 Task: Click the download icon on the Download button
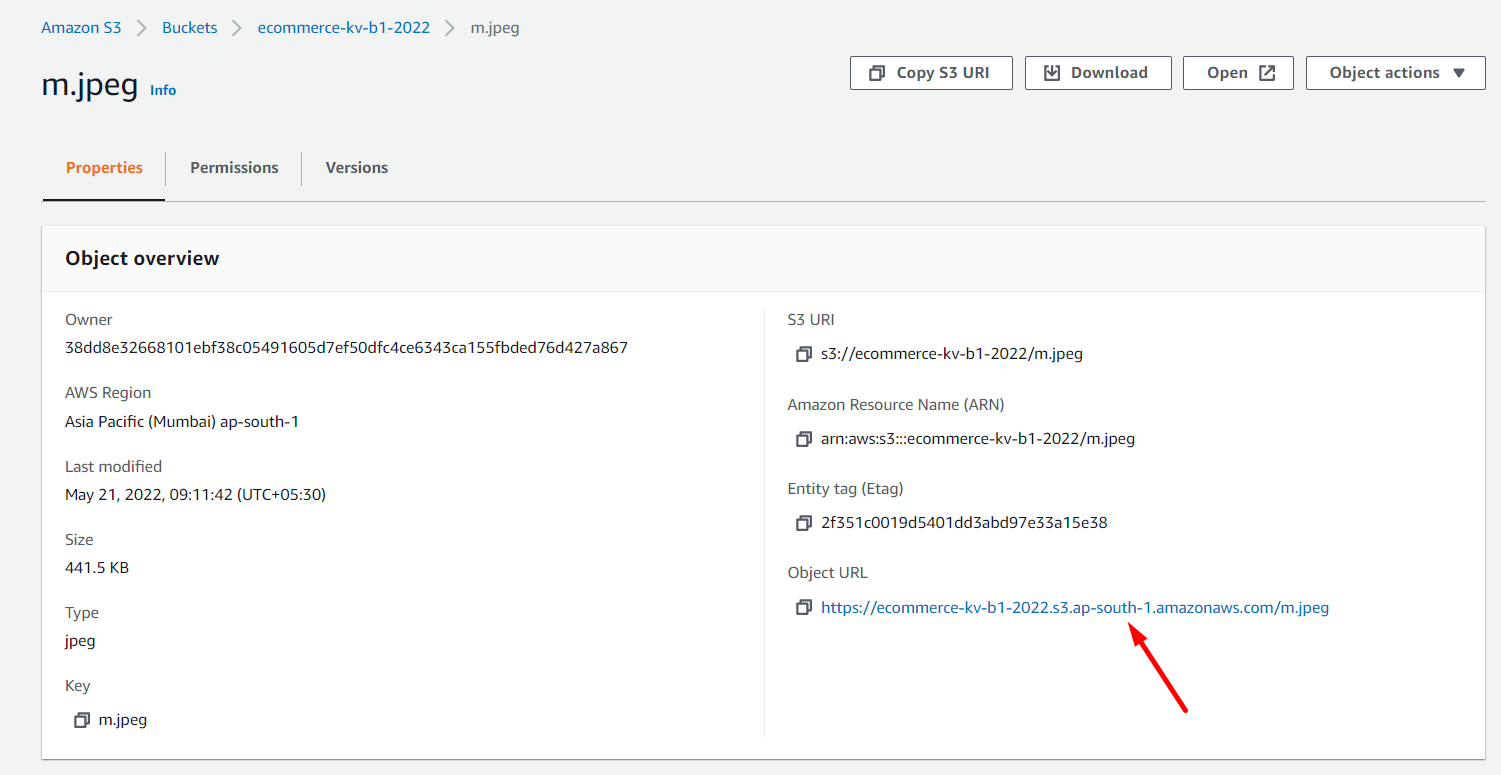point(1051,72)
